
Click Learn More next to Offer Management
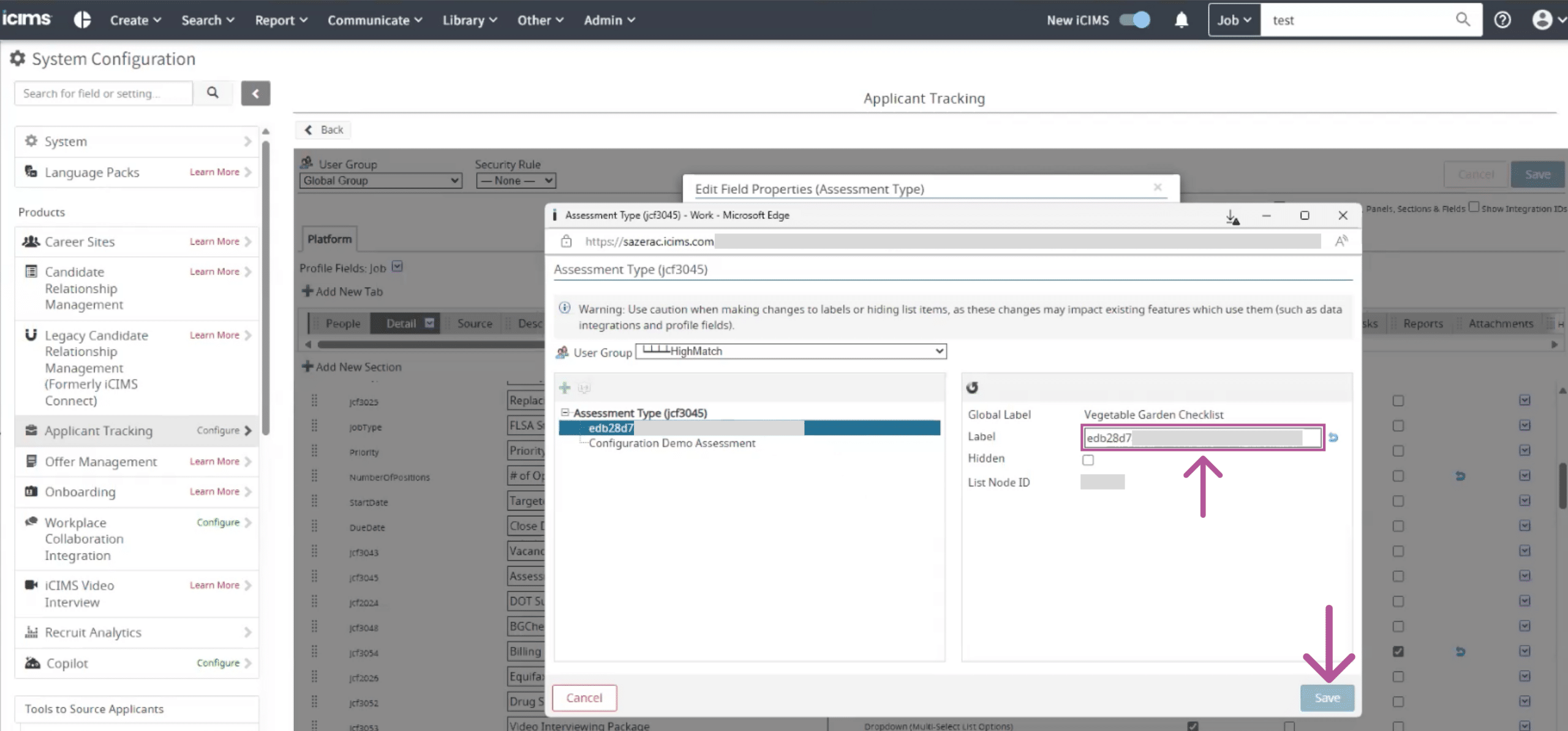214,461
